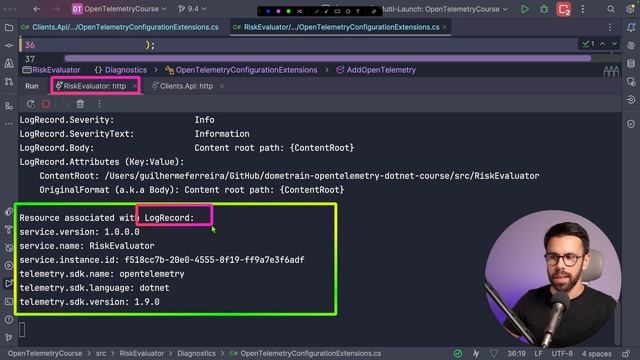Open the 4 spaces indent settings
Screen dimensions: 640x360
point(597,353)
